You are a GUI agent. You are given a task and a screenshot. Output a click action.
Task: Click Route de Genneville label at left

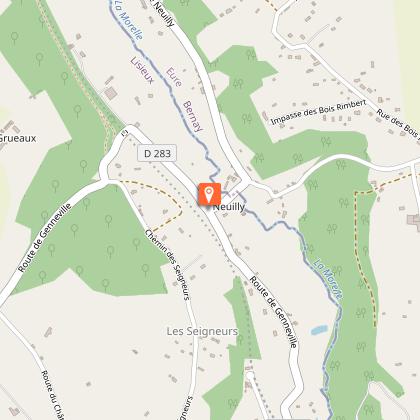pyautogui.click(x=45, y=238)
